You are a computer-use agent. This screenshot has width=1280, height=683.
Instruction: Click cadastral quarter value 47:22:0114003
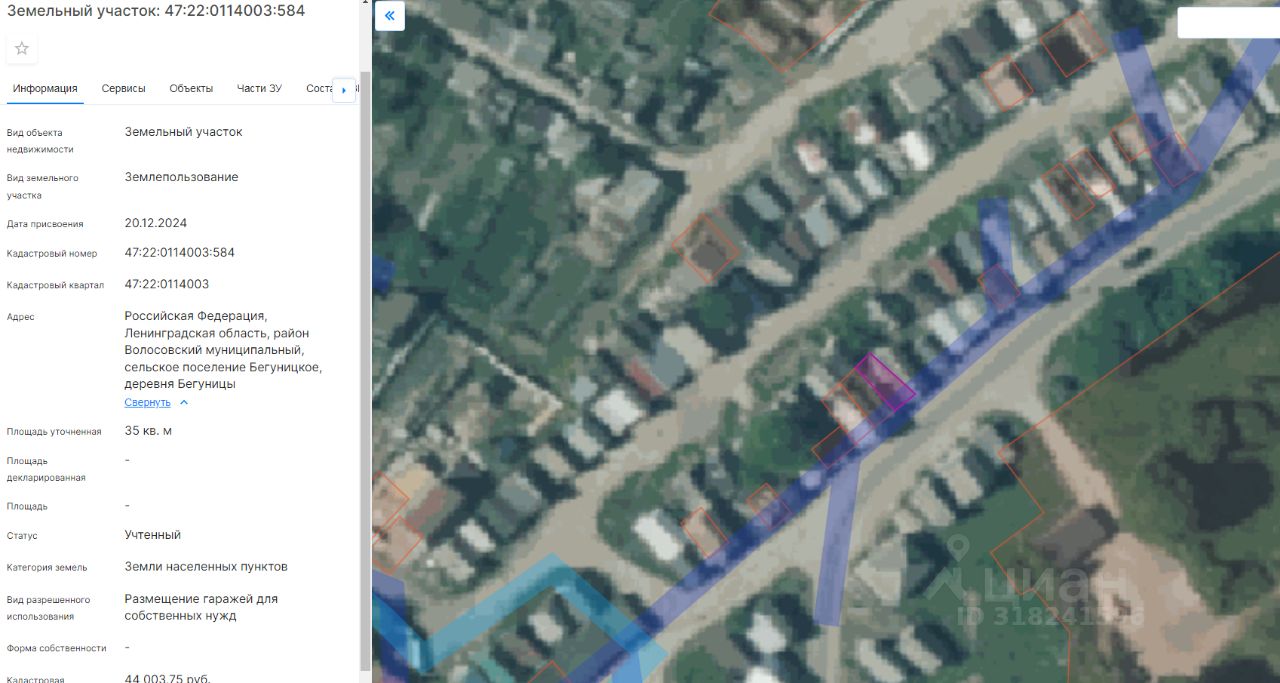(x=166, y=284)
